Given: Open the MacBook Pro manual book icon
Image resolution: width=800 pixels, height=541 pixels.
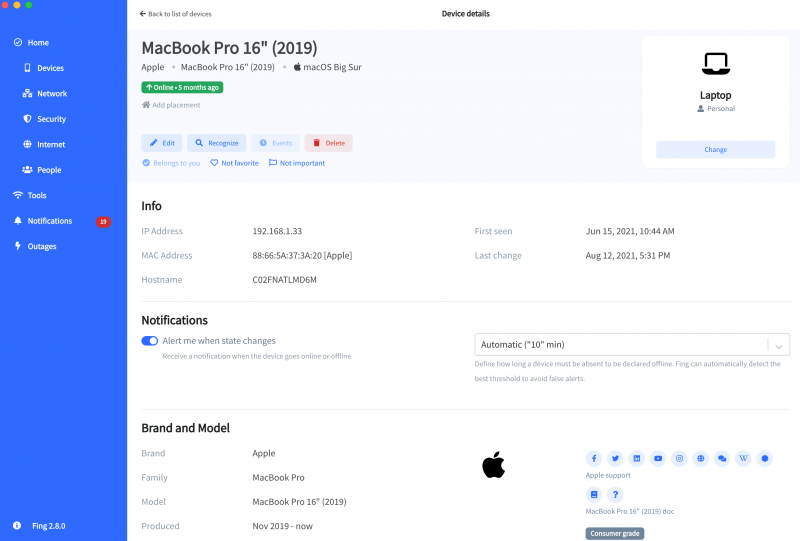Looking at the screenshot, I should (x=594, y=495).
